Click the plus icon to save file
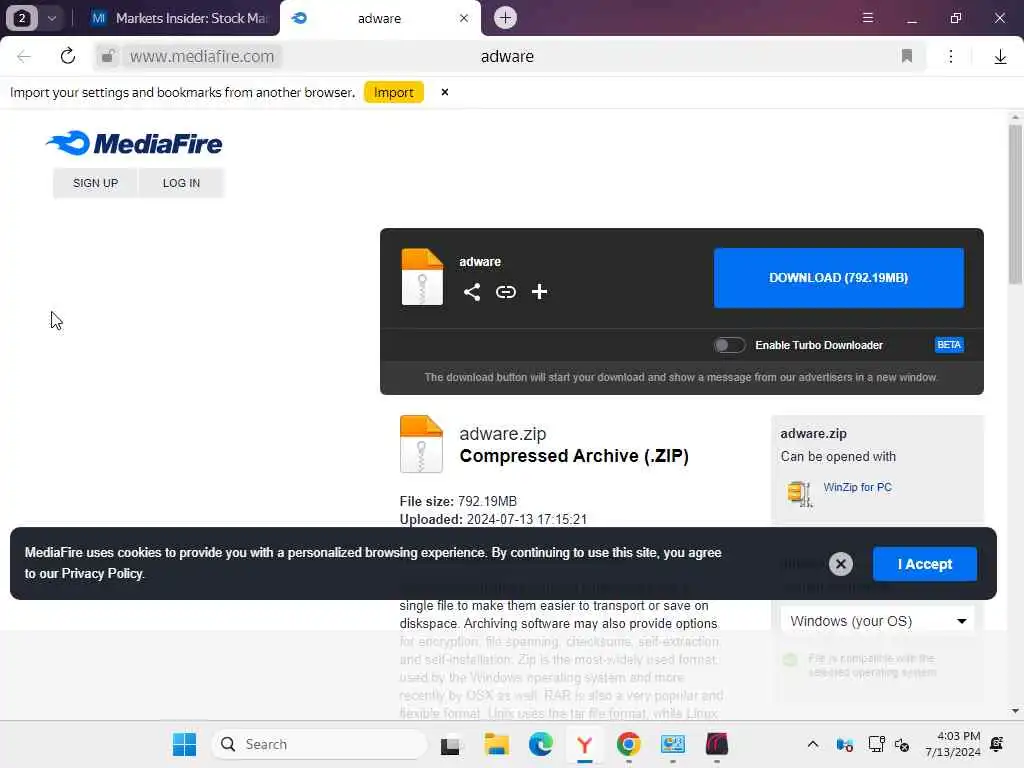This screenshot has width=1024, height=768. point(539,292)
